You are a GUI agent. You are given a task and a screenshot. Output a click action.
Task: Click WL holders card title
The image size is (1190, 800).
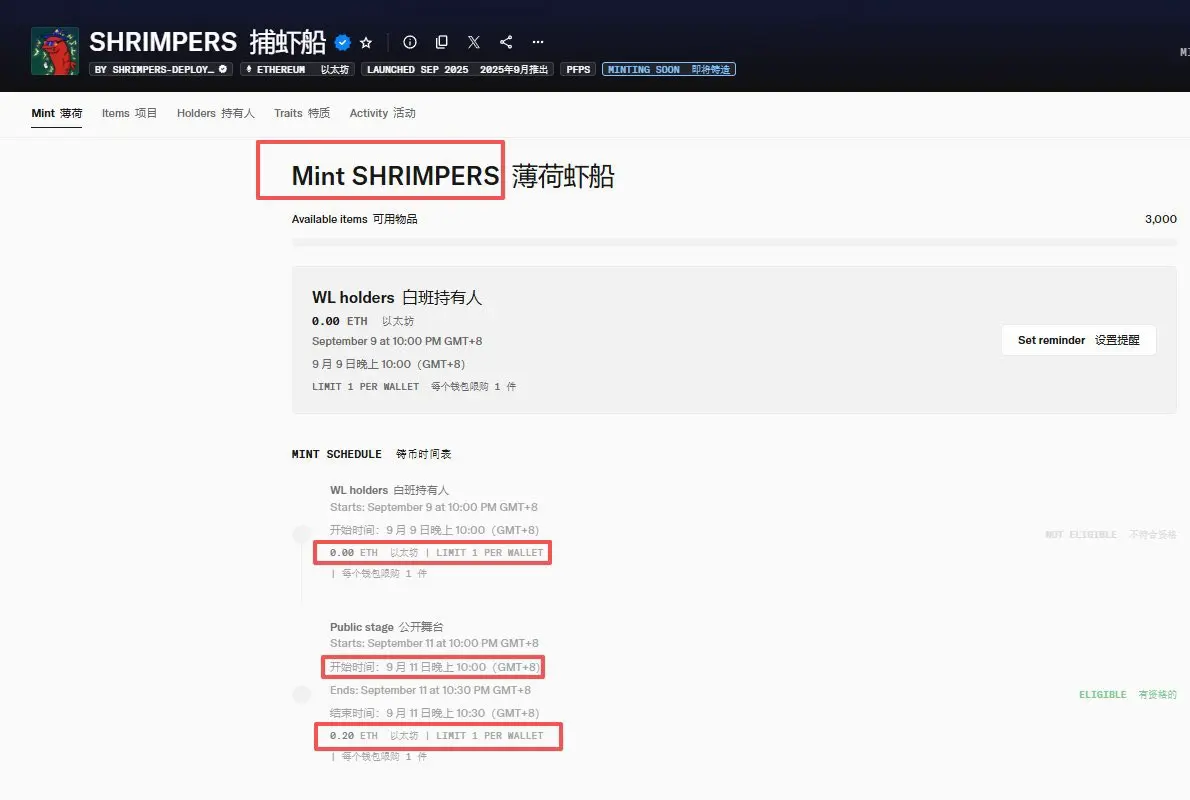[353, 298]
